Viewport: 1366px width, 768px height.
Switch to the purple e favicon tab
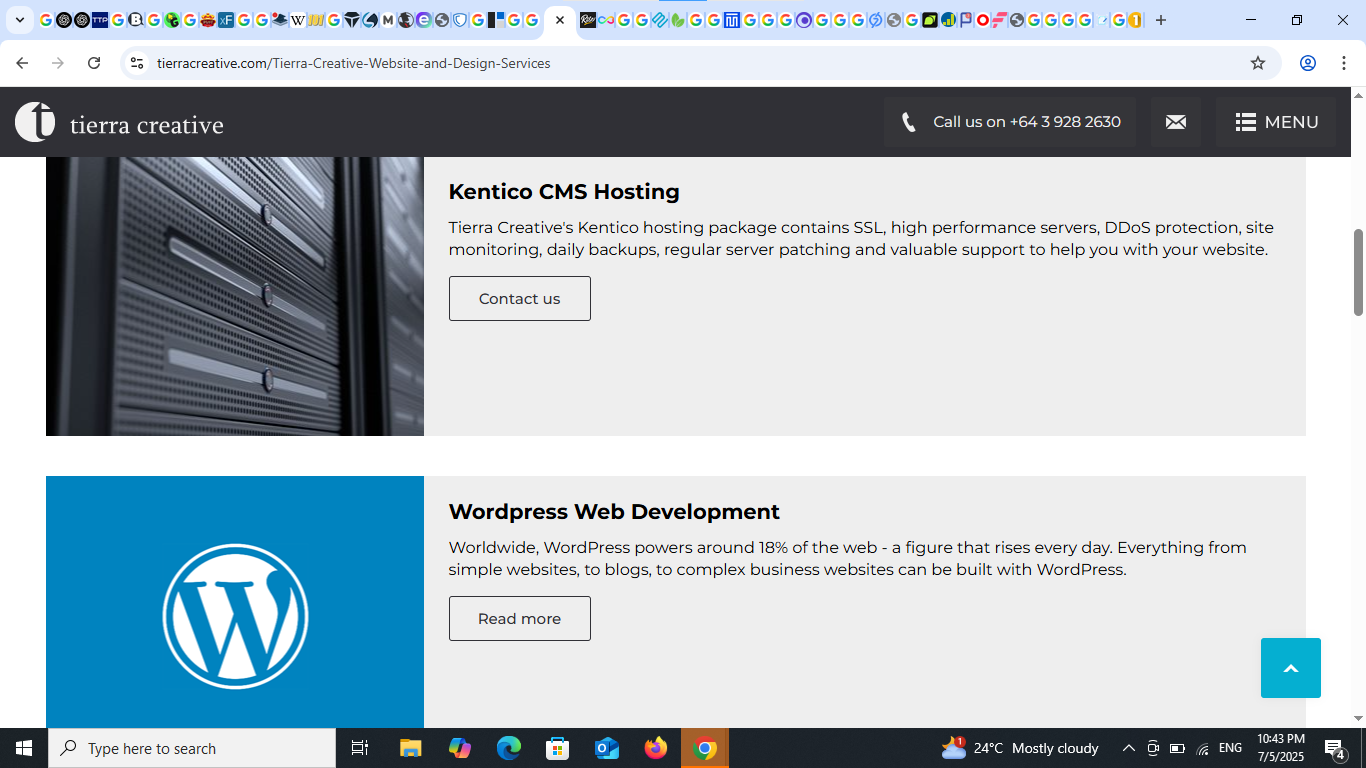click(424, 20)
